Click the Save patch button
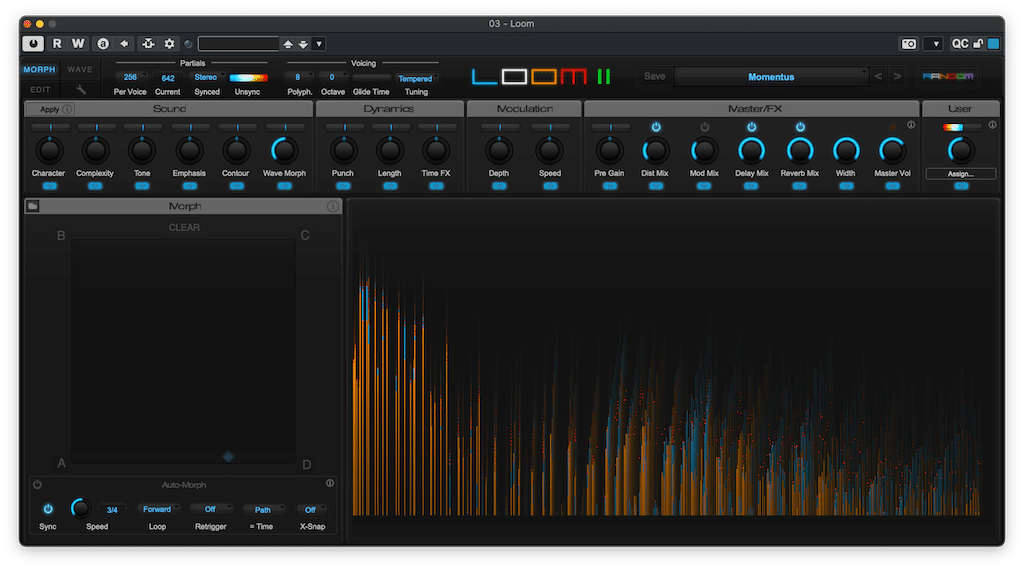Screen dimensions: 1024x569 click(654, 76)
